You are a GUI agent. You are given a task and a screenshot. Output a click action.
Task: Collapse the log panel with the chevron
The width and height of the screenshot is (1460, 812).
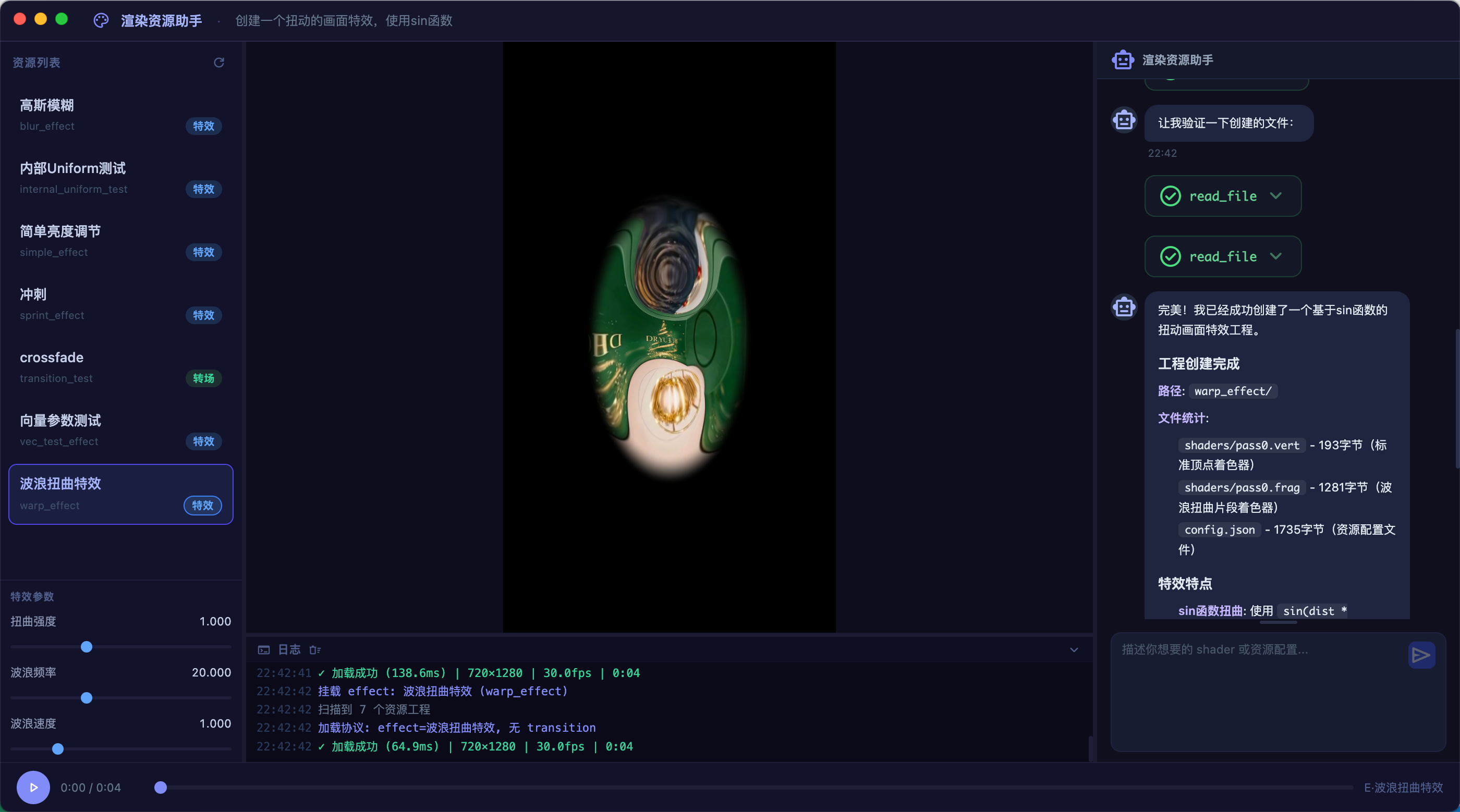click(x=1074, y=650)
